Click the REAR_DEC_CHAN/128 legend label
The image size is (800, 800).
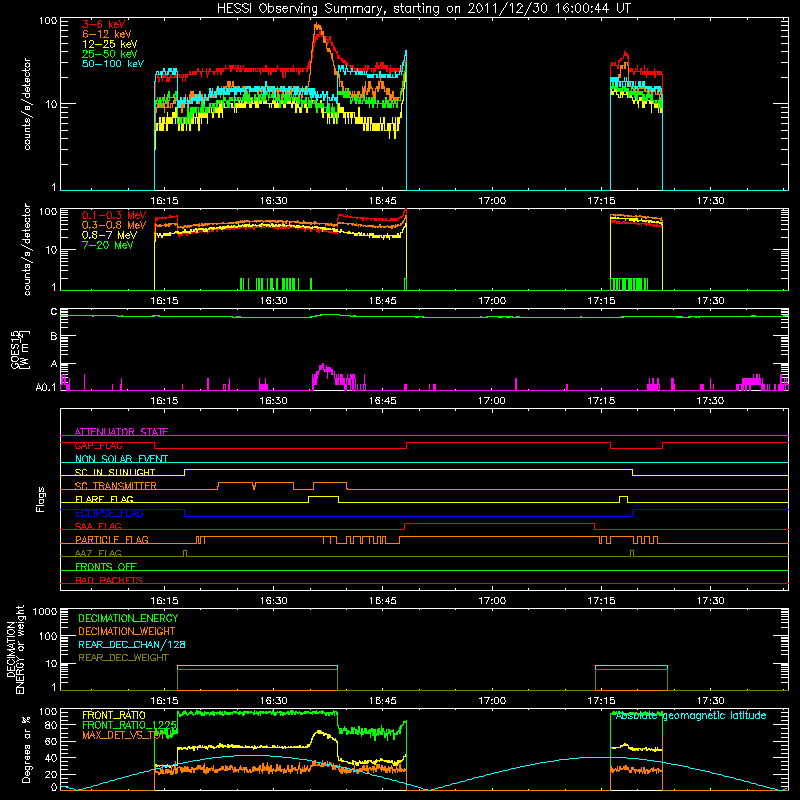pyautogui.click(x=132, y=644)
